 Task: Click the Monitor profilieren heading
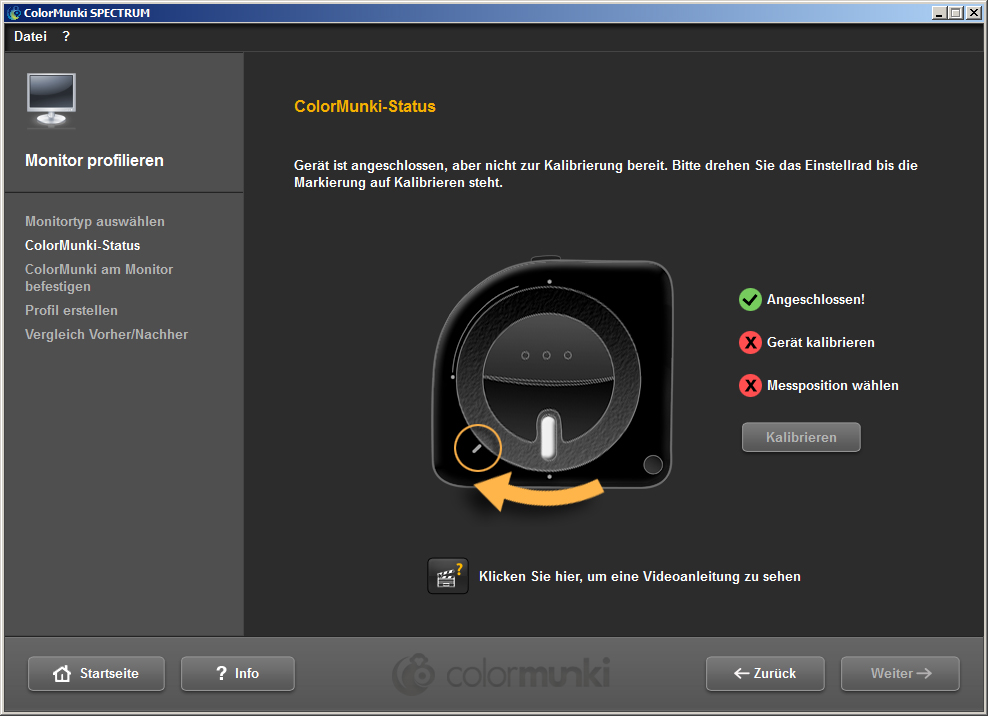point(94,160)
